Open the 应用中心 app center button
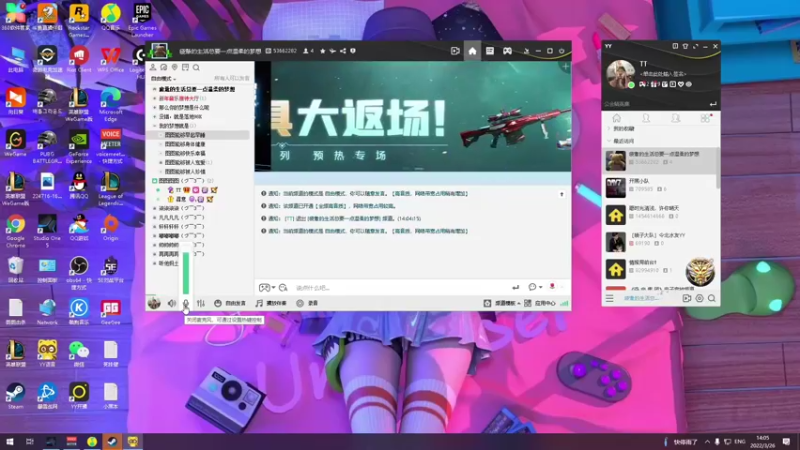 pyautogui.click(x=540, y=303)
